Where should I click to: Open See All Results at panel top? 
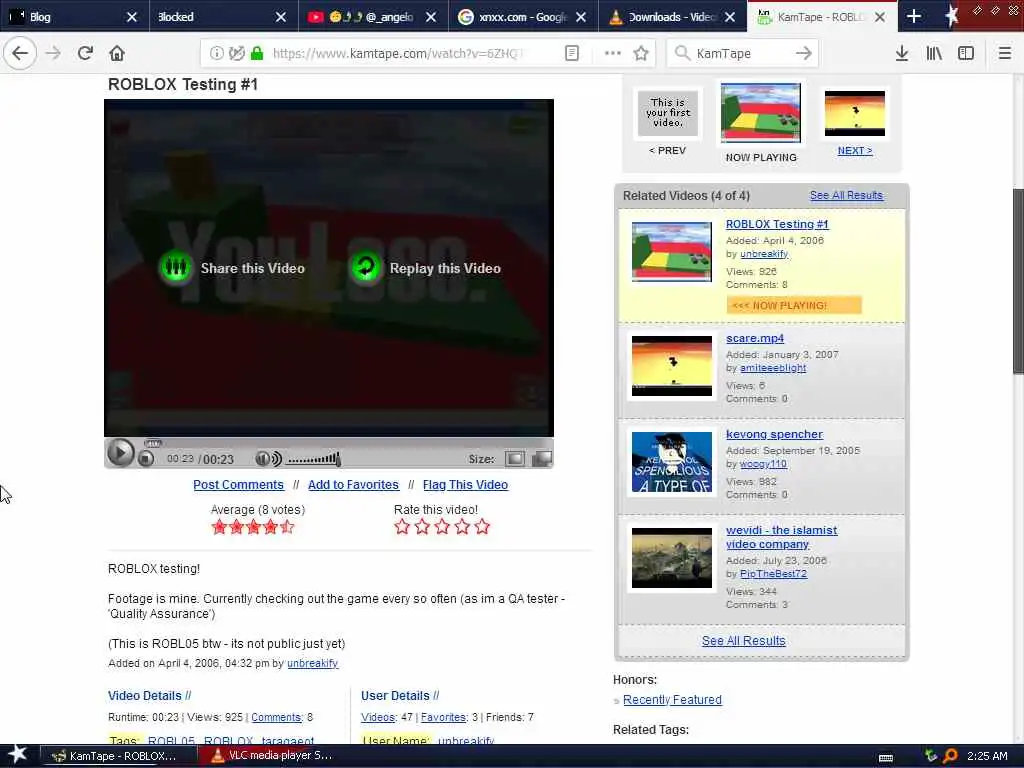coord(846,195)
